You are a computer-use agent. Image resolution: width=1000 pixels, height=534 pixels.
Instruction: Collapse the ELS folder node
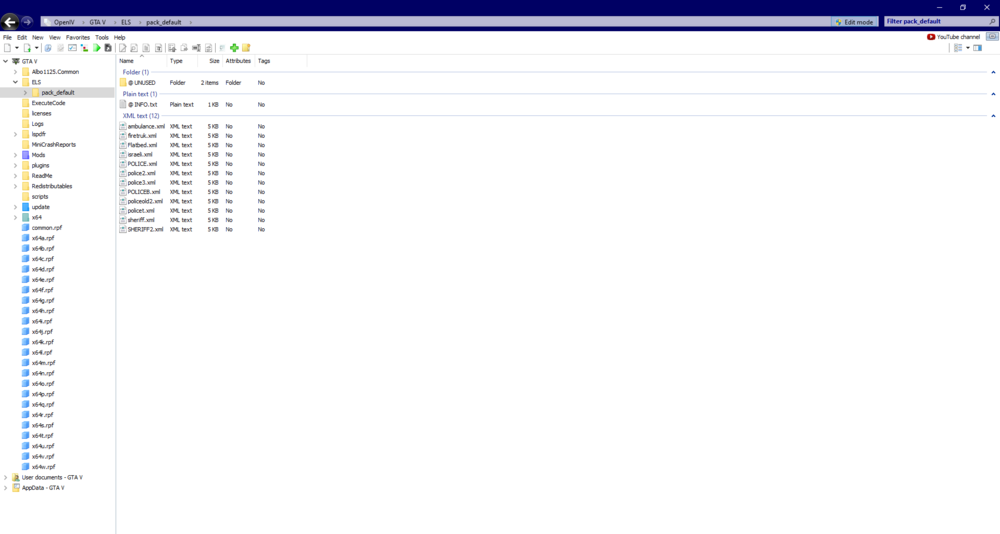pyautogui.click(x=16, y=82)
